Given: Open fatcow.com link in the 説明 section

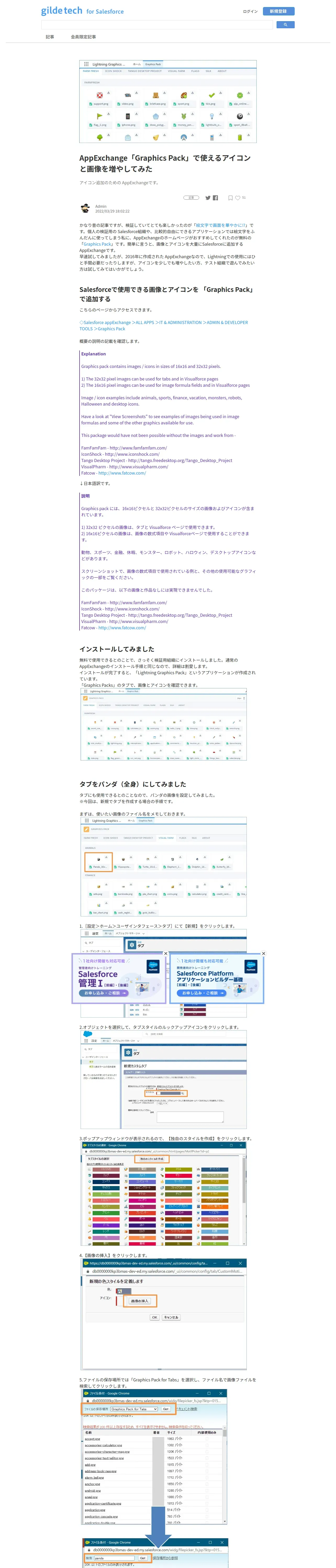Looking at the screenshot, I should click(122, 627).
